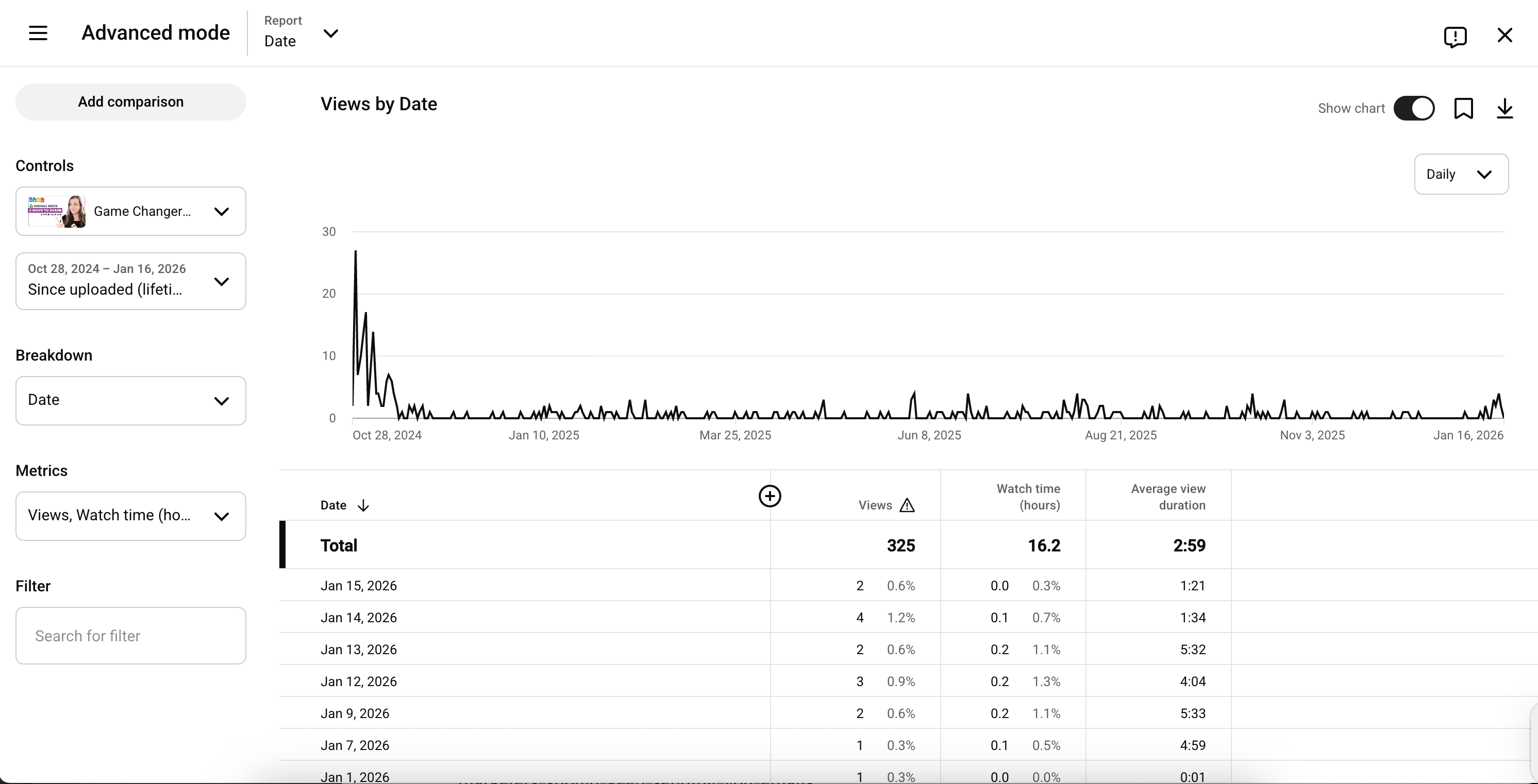Open the Views, Watch time metrics dropdown
Image resolution: width=1538 pixels, height=784 pixels.
(x=130, y=515)
